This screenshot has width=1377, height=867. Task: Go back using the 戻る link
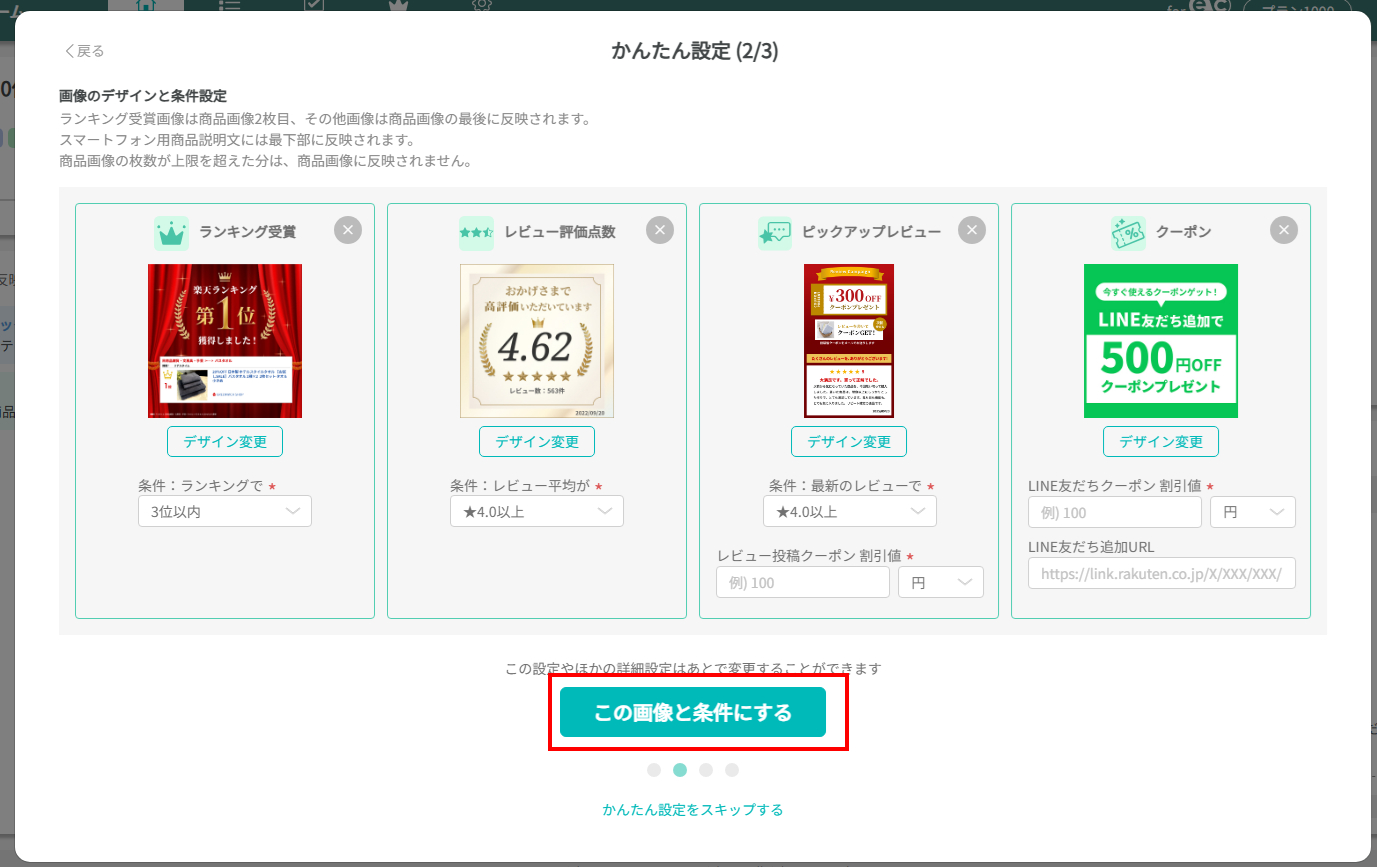pos(85,51)
